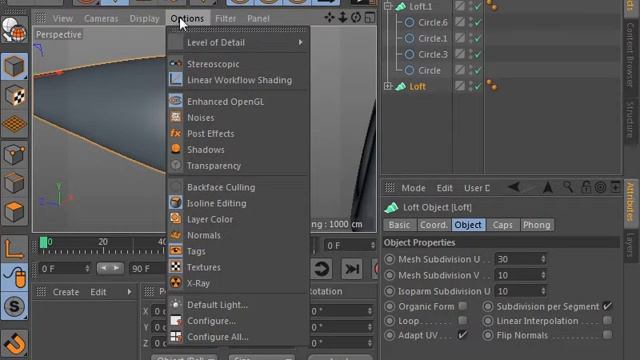Toggle Tags display option

pyautogui.click(x=238, y=251)
